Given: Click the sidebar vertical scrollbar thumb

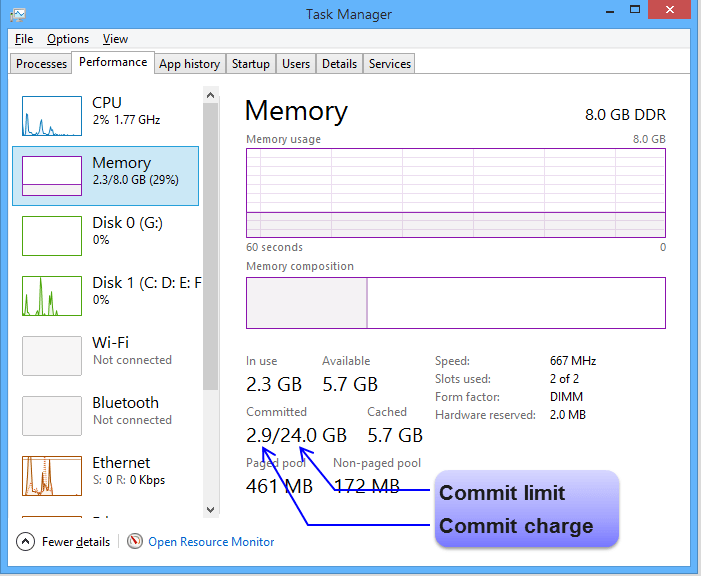Looking at the screenshot, I should pyautogui.click(x=211, y=246).
